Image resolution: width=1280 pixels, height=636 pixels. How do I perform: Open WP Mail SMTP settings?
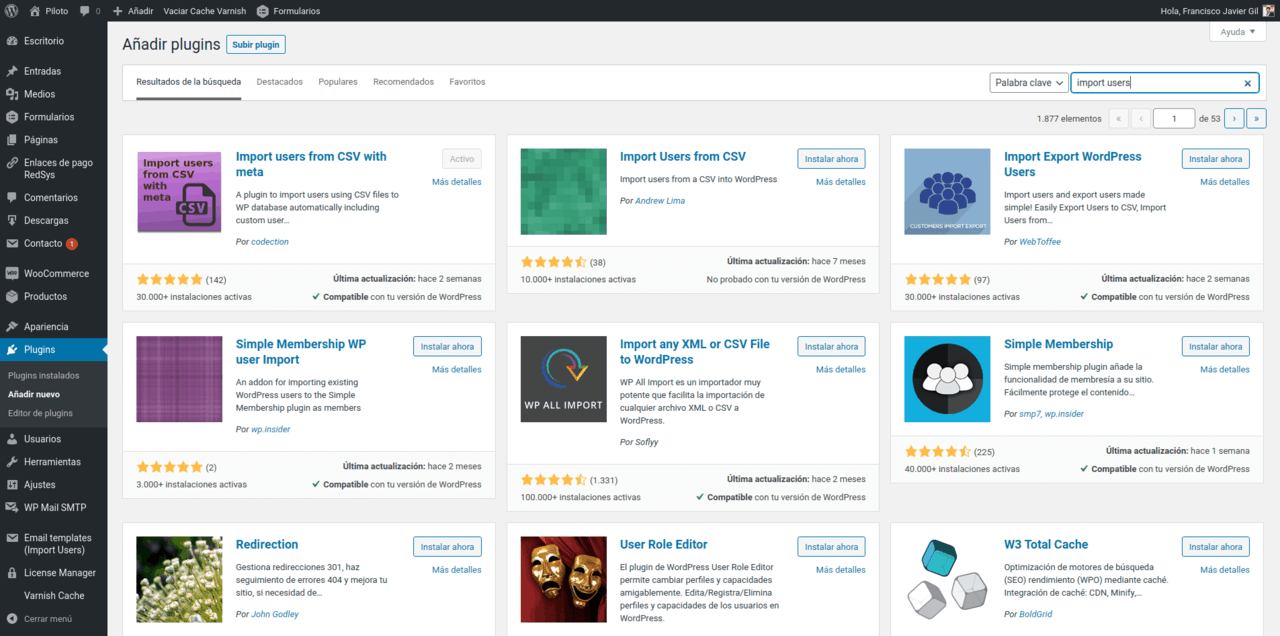tap(54, 508)
